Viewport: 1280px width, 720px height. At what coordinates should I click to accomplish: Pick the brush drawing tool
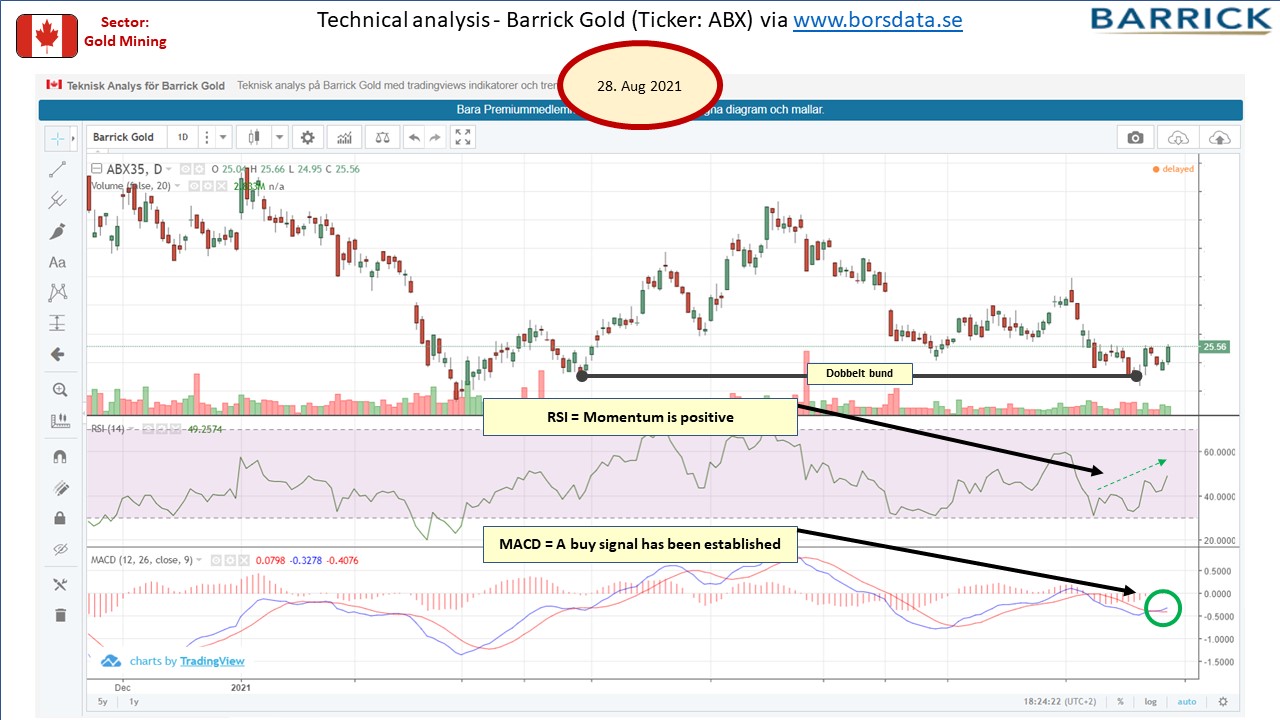57,231
